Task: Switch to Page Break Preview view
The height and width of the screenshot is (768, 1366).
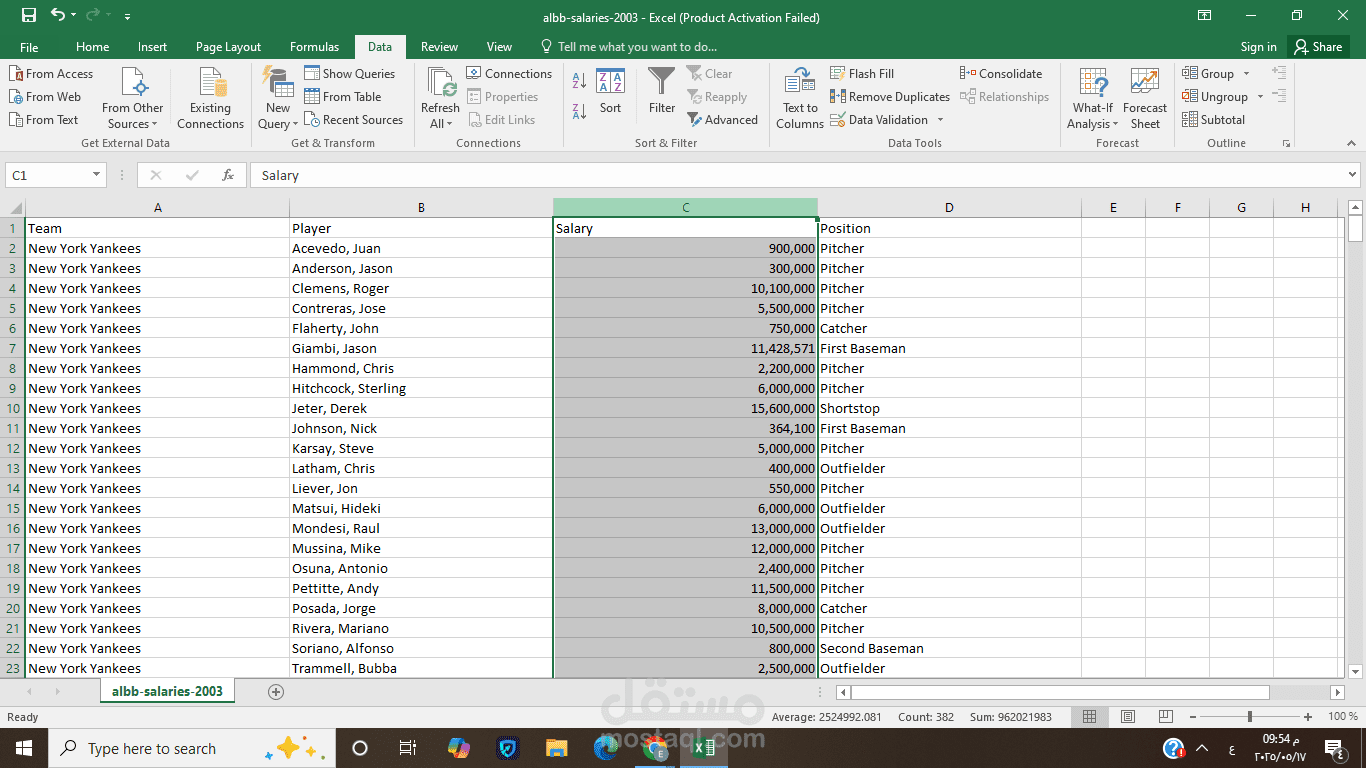Action: coord(1166,717)
